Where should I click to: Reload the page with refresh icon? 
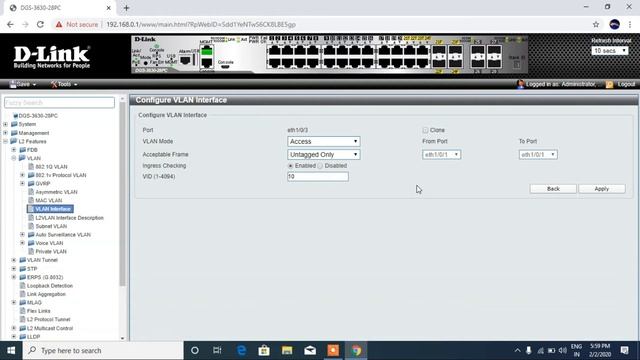point(40,24)
